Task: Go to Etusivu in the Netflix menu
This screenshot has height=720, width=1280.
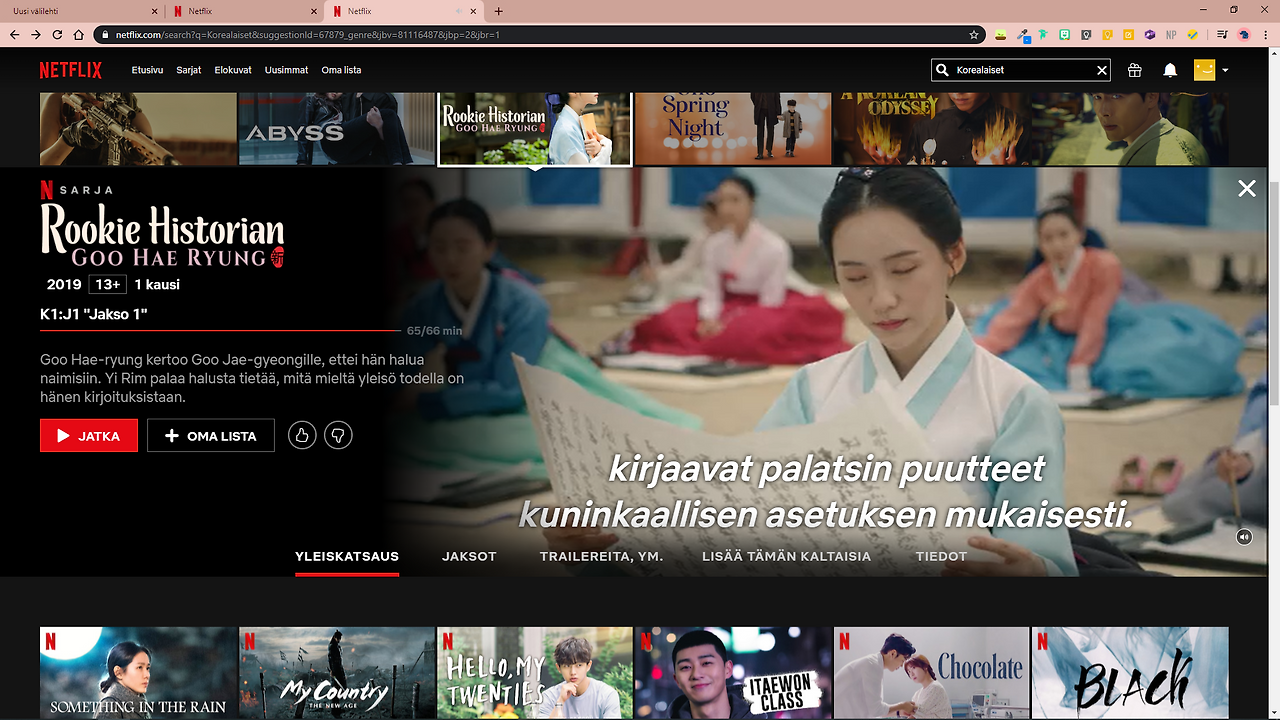Action: click(x=147, y=70)
